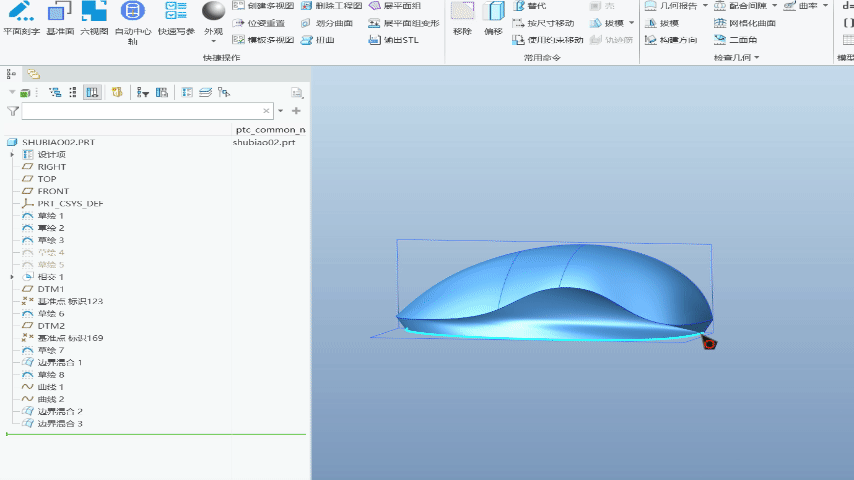Select DTM2 datum plane
This screenshot has height=480, width=854.
[x=43, y=326]
